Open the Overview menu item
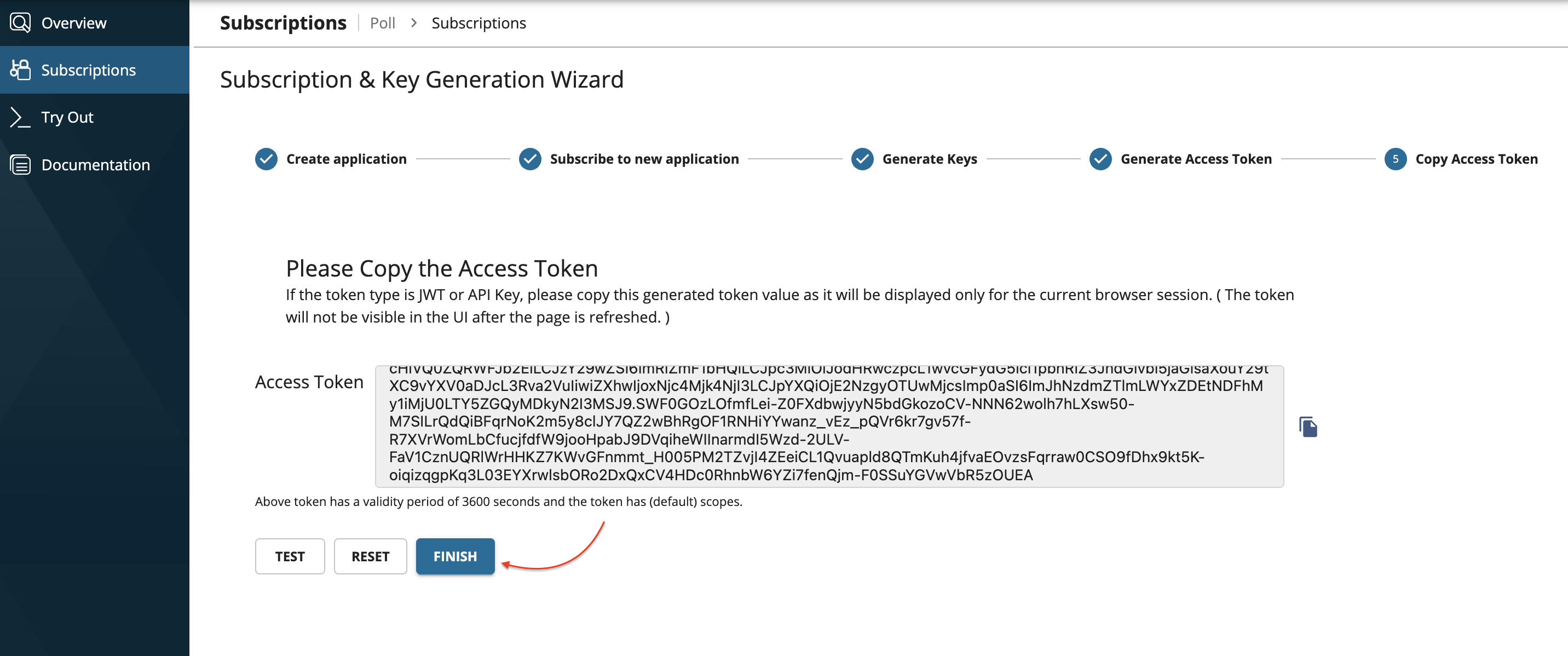 [x=74, y=23]
